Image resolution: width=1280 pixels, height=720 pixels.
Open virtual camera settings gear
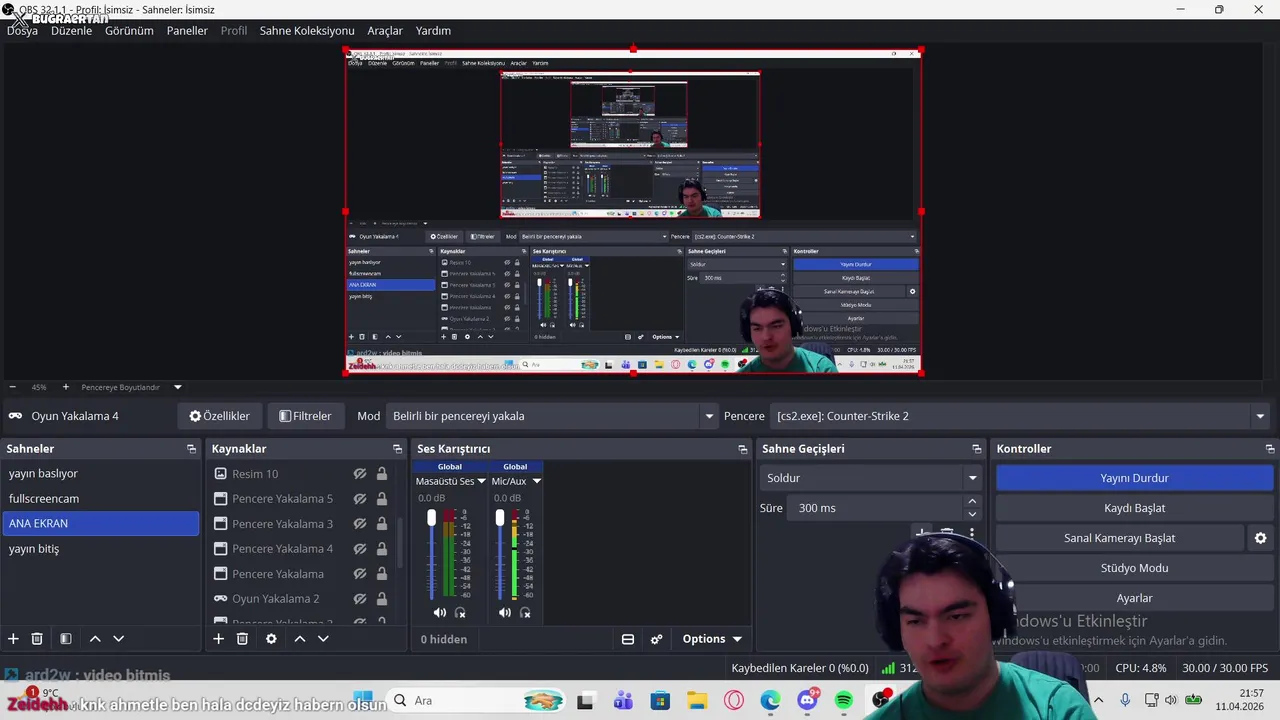[x=1260, y=538]
